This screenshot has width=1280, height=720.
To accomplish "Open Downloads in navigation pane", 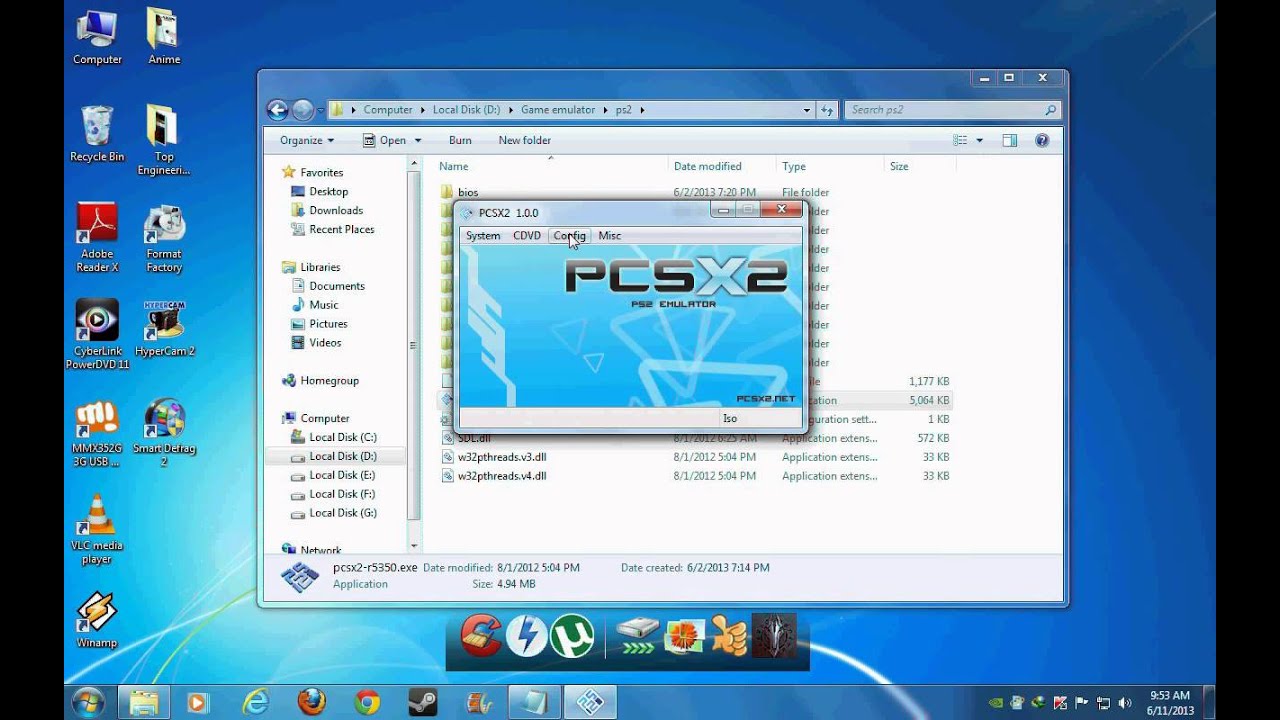I will 335,210.
